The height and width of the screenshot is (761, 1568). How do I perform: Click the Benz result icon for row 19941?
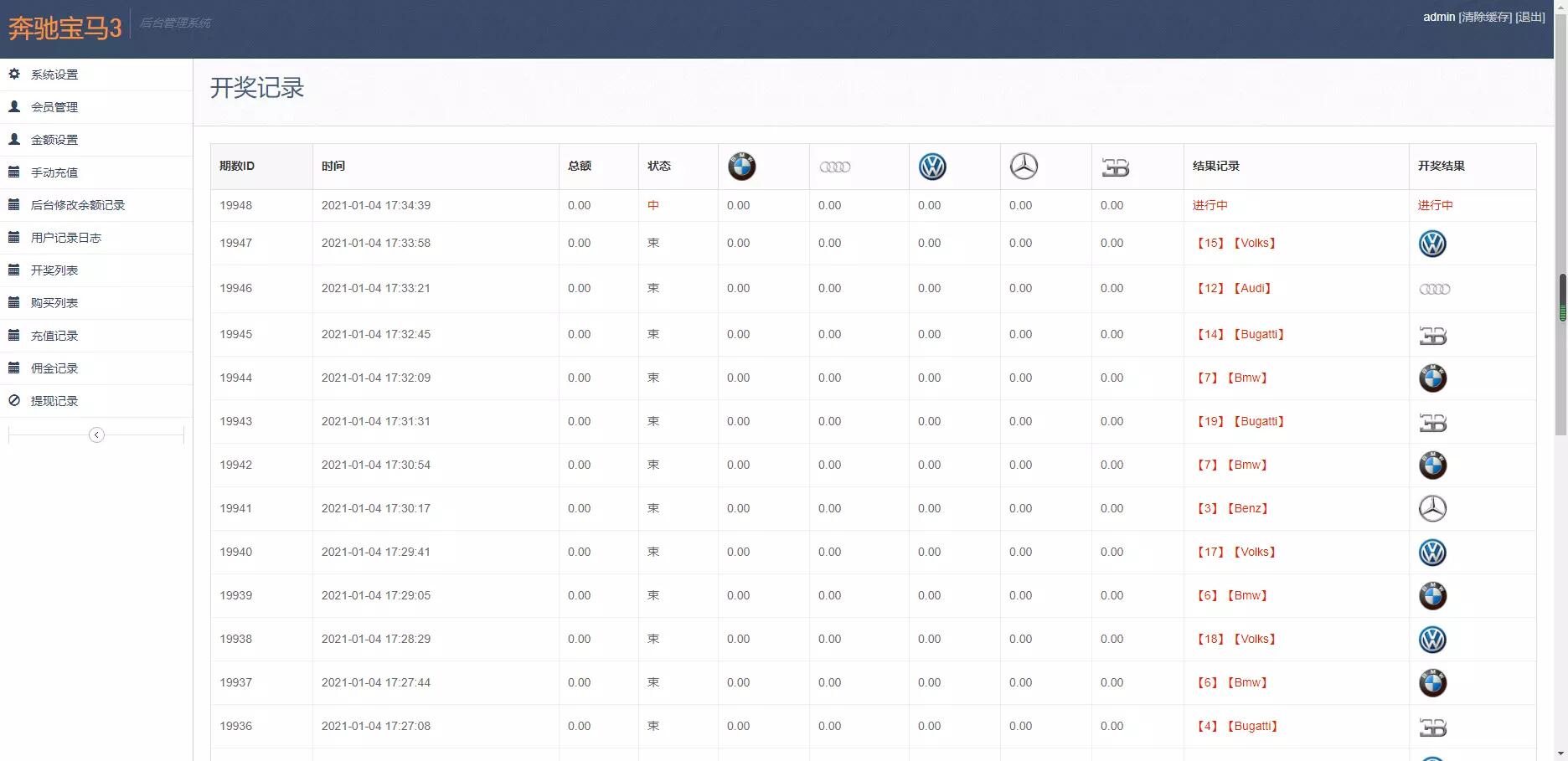[x=1432, y=509]
